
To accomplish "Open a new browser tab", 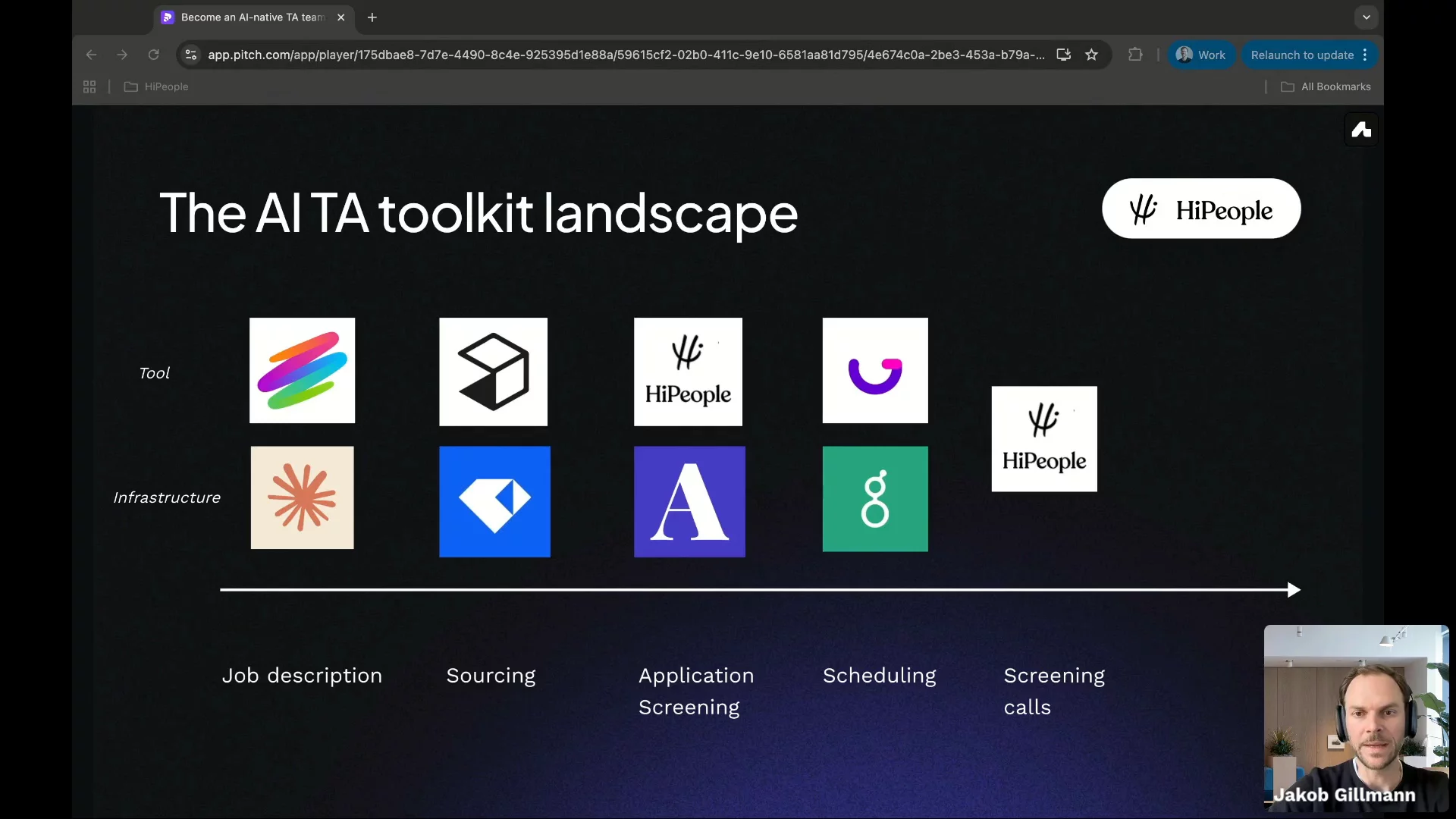I will click(372, 17).
